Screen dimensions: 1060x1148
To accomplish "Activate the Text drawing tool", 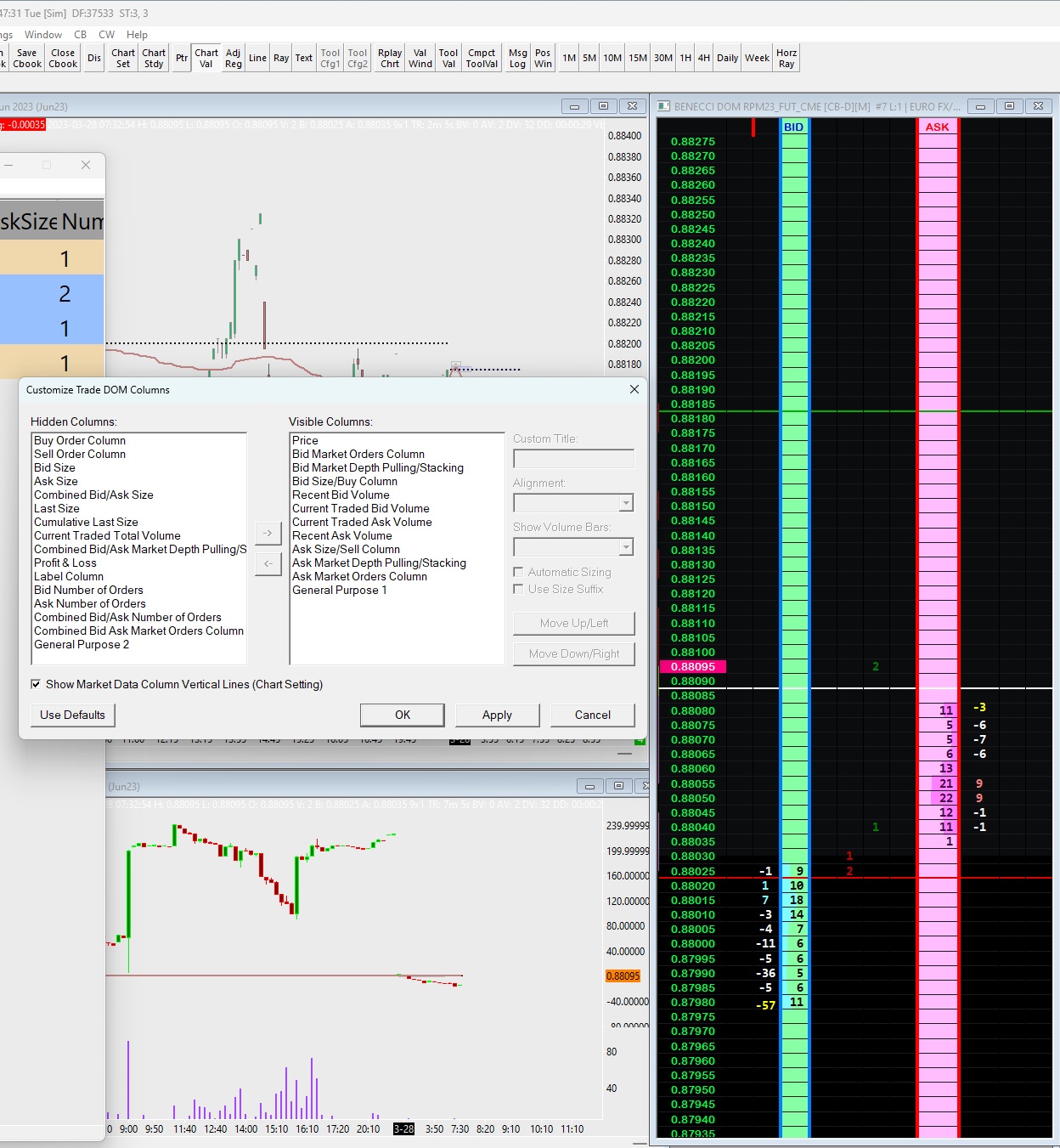I will click(x=304, y=58).
